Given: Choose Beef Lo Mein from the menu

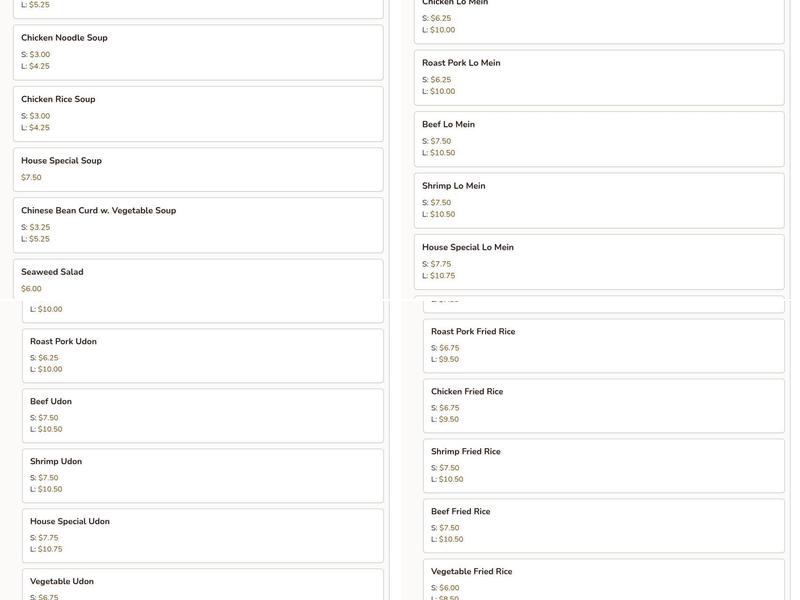Looking at the screenshot, I should point(598,138).
